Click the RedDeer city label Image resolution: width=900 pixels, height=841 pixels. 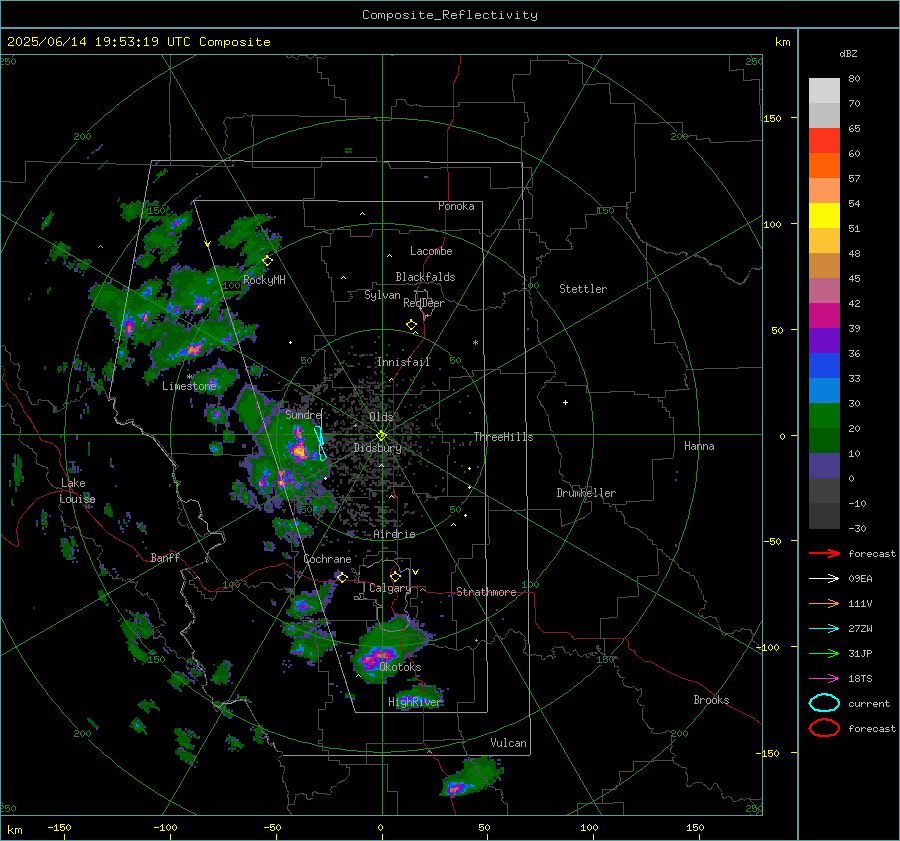[x=424, y=303]
